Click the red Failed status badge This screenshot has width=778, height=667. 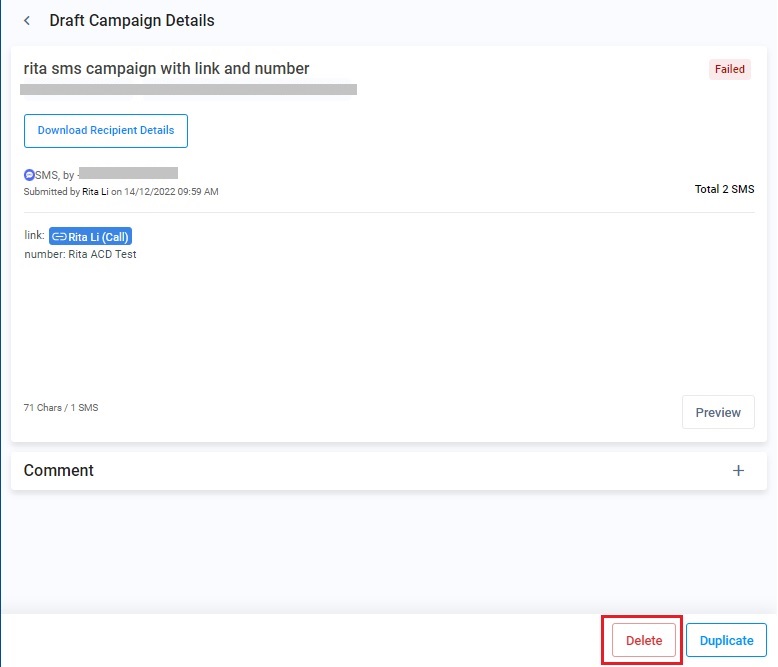[729, 69]
